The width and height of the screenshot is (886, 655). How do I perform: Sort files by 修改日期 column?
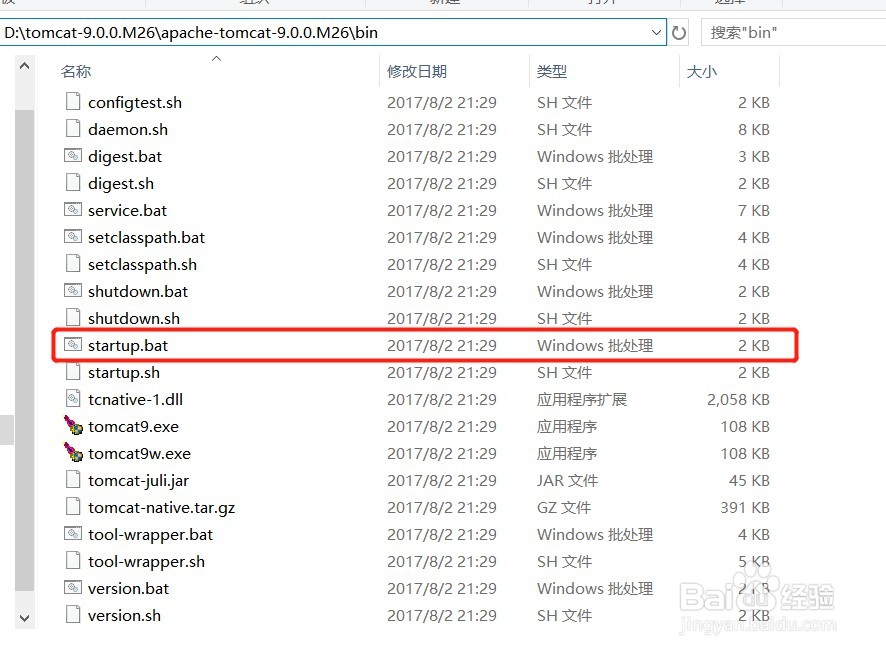pyautogui.click(x=417, y=72)
